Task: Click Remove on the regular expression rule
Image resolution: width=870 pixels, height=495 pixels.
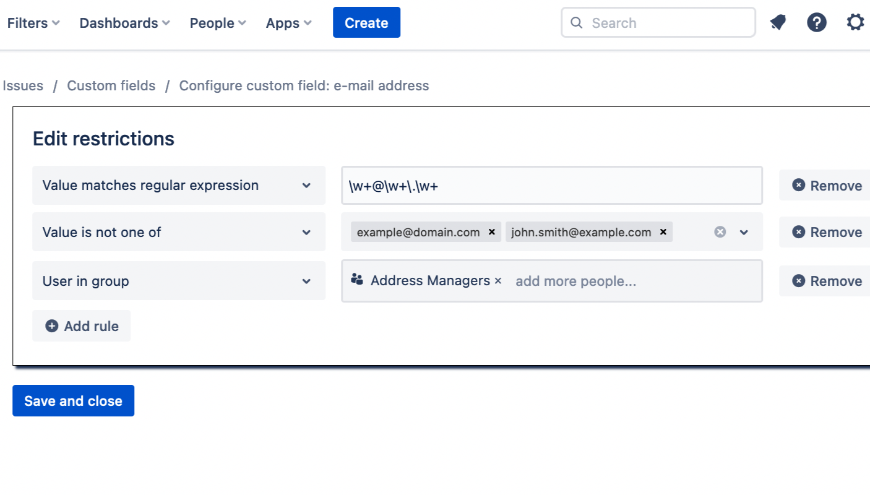Action: (x=826, y=185)
